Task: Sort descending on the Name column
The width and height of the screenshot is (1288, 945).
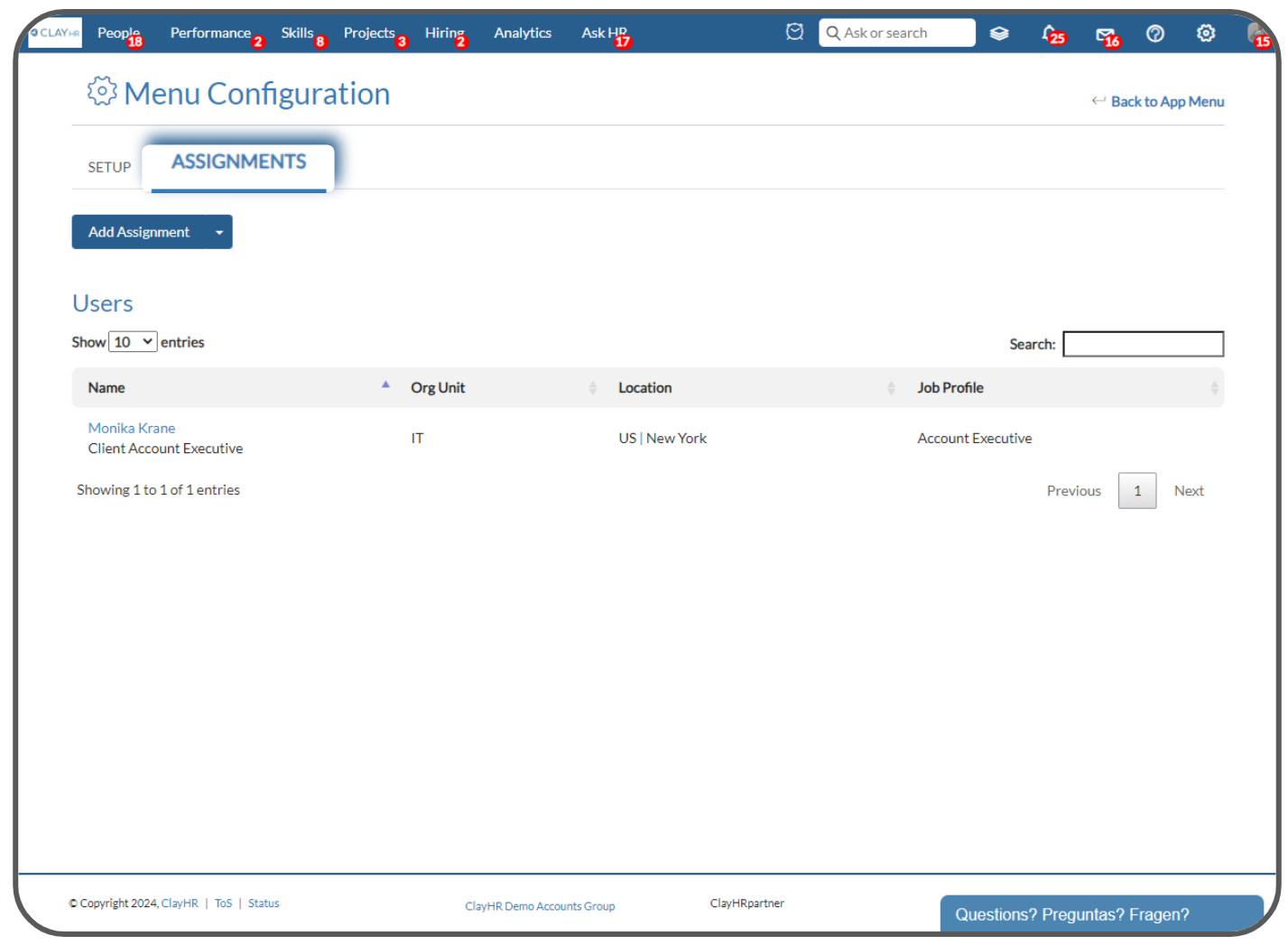Action: (x=386, y=387)
